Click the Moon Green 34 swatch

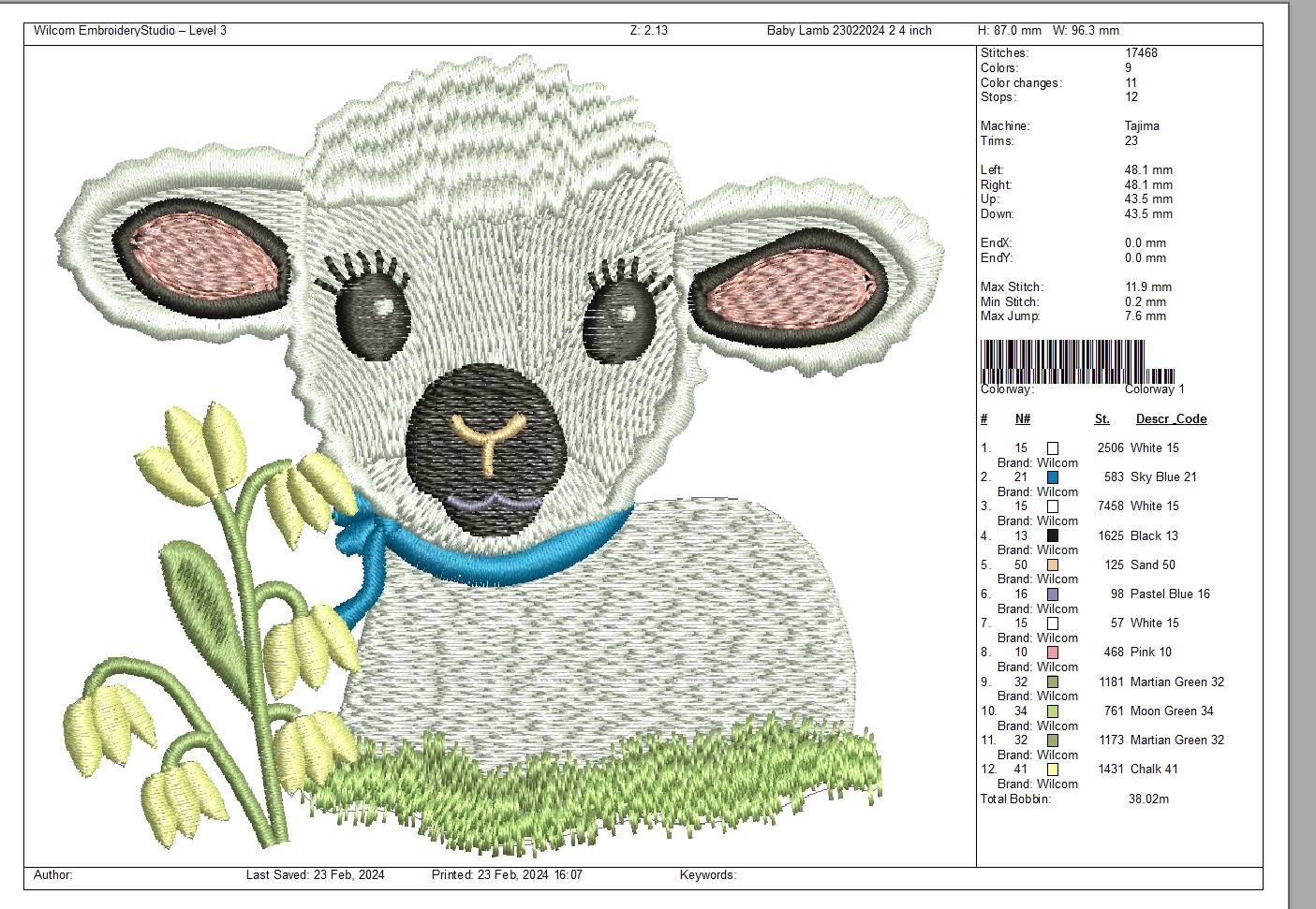click(x=1053, y=711)
